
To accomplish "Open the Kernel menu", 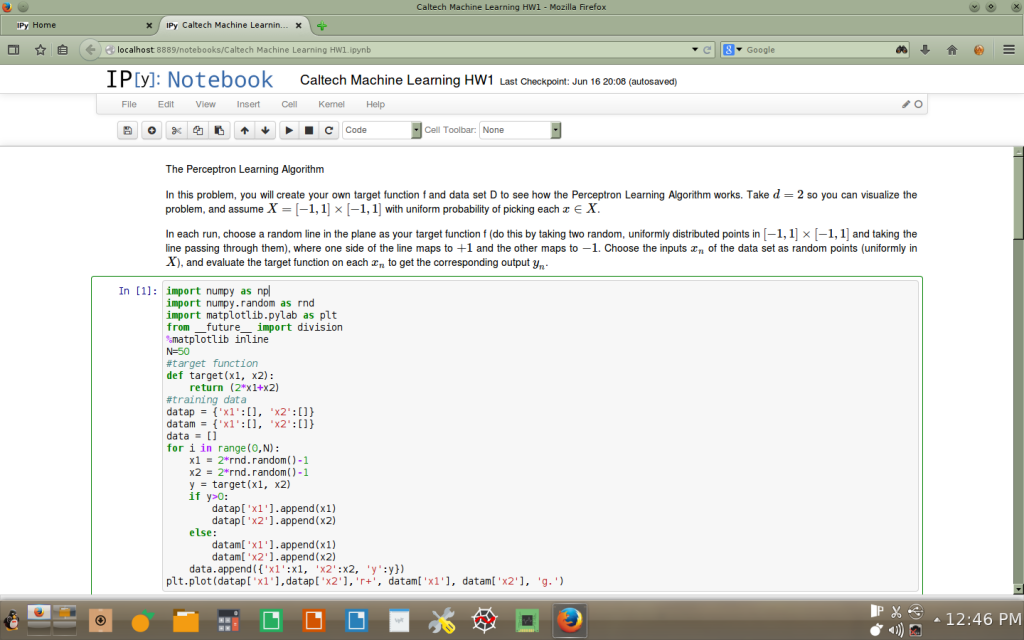I will pos(331,104).
